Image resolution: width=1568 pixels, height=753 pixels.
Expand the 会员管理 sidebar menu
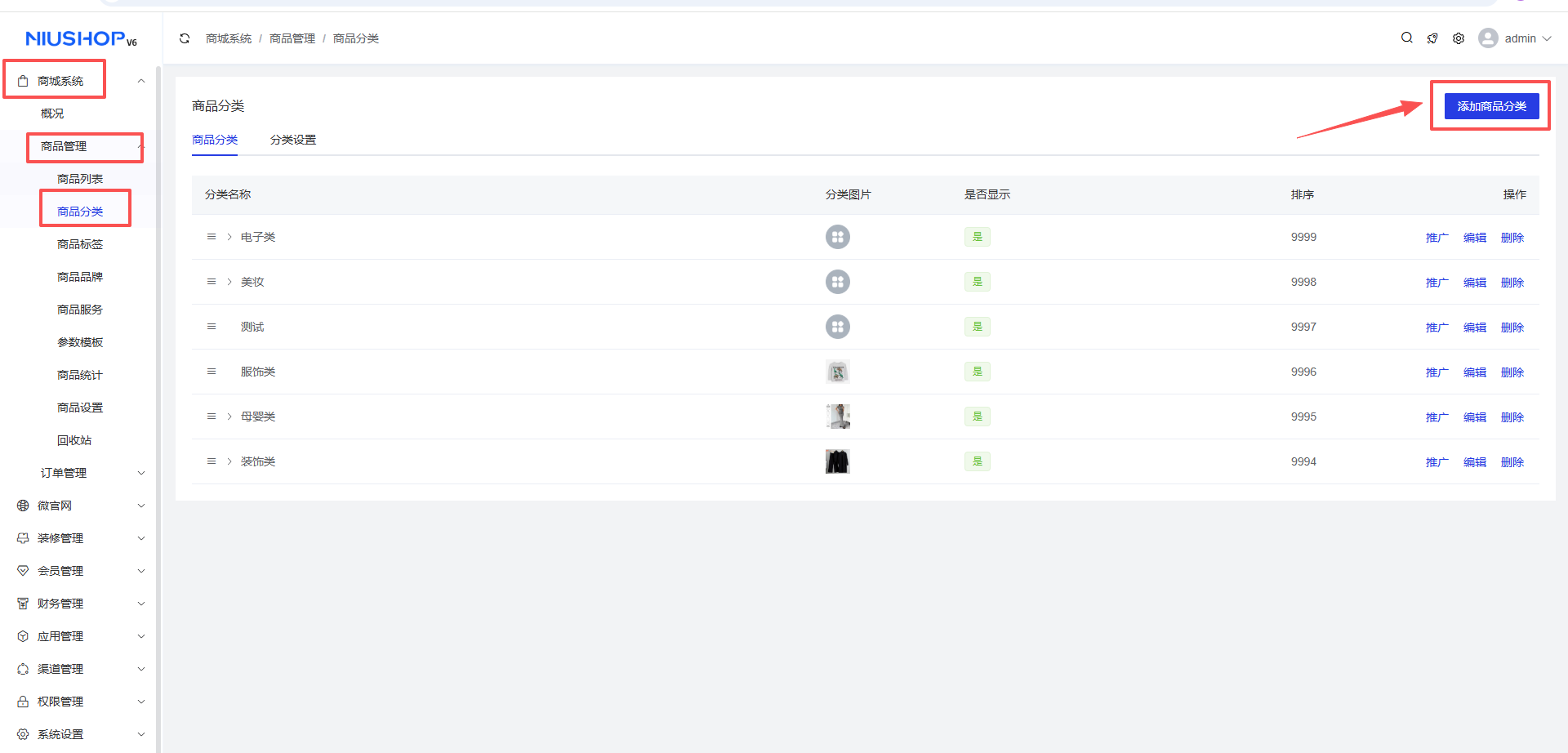(141, 571)
